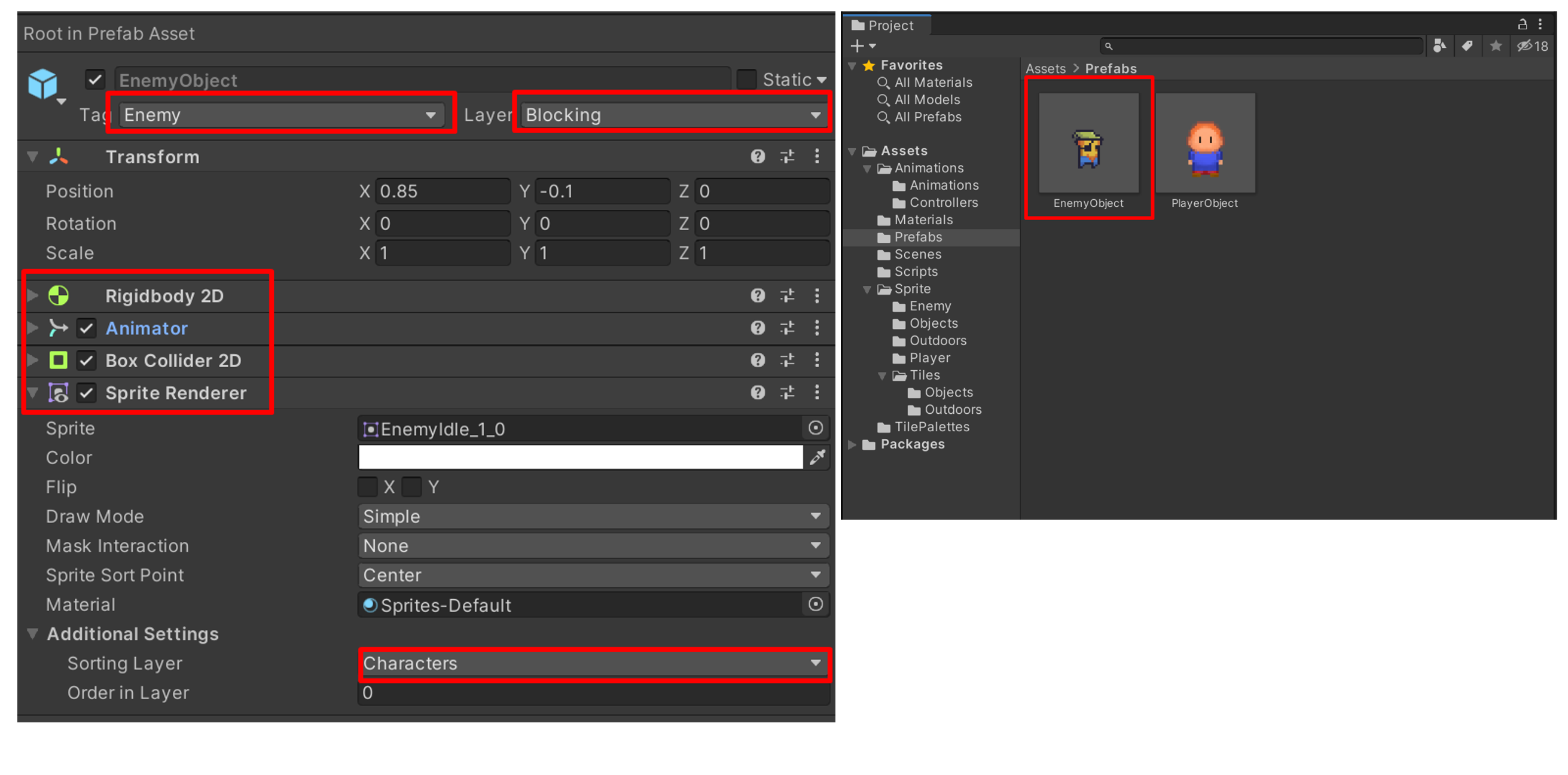Toggle the Static checkbox

(x=746, y=80)
